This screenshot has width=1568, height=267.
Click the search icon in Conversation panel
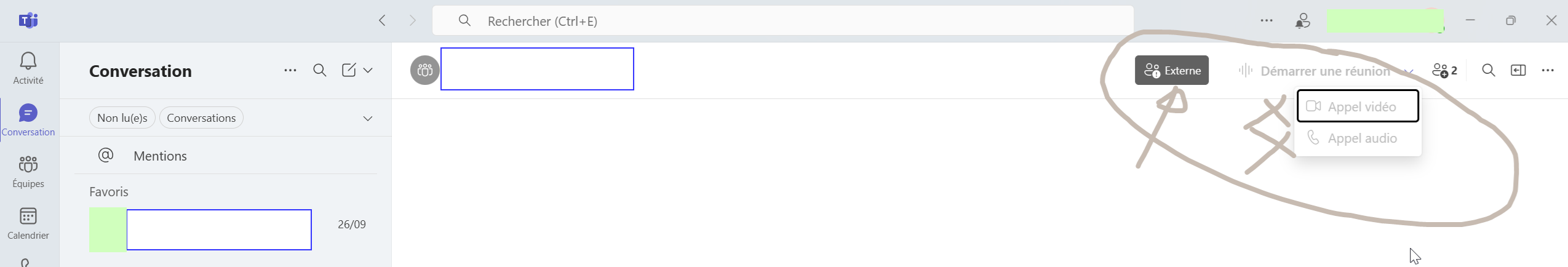pos(320,70)
